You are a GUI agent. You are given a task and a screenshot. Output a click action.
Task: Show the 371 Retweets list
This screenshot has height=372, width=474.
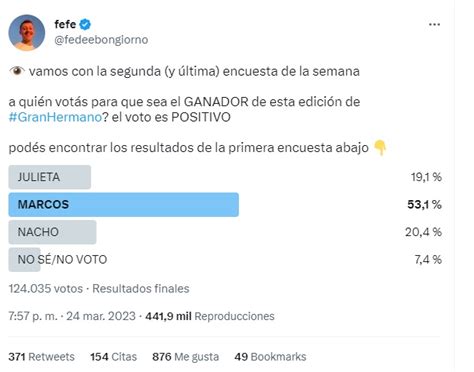pyautogui.click(x=42, y=357)
